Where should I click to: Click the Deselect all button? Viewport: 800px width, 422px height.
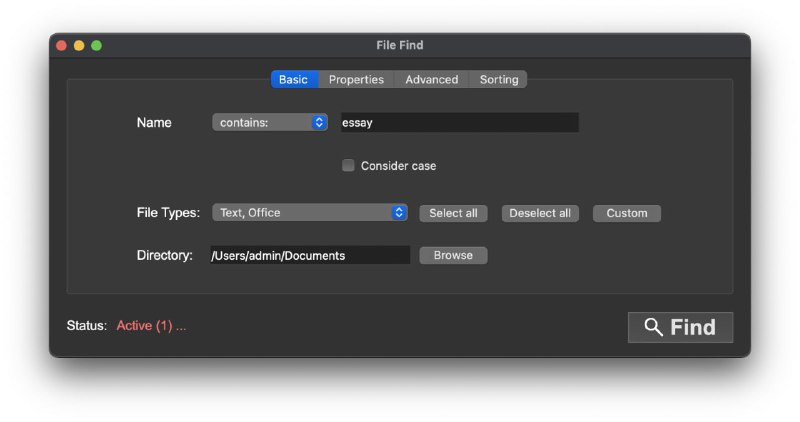(x=540, y=213)
